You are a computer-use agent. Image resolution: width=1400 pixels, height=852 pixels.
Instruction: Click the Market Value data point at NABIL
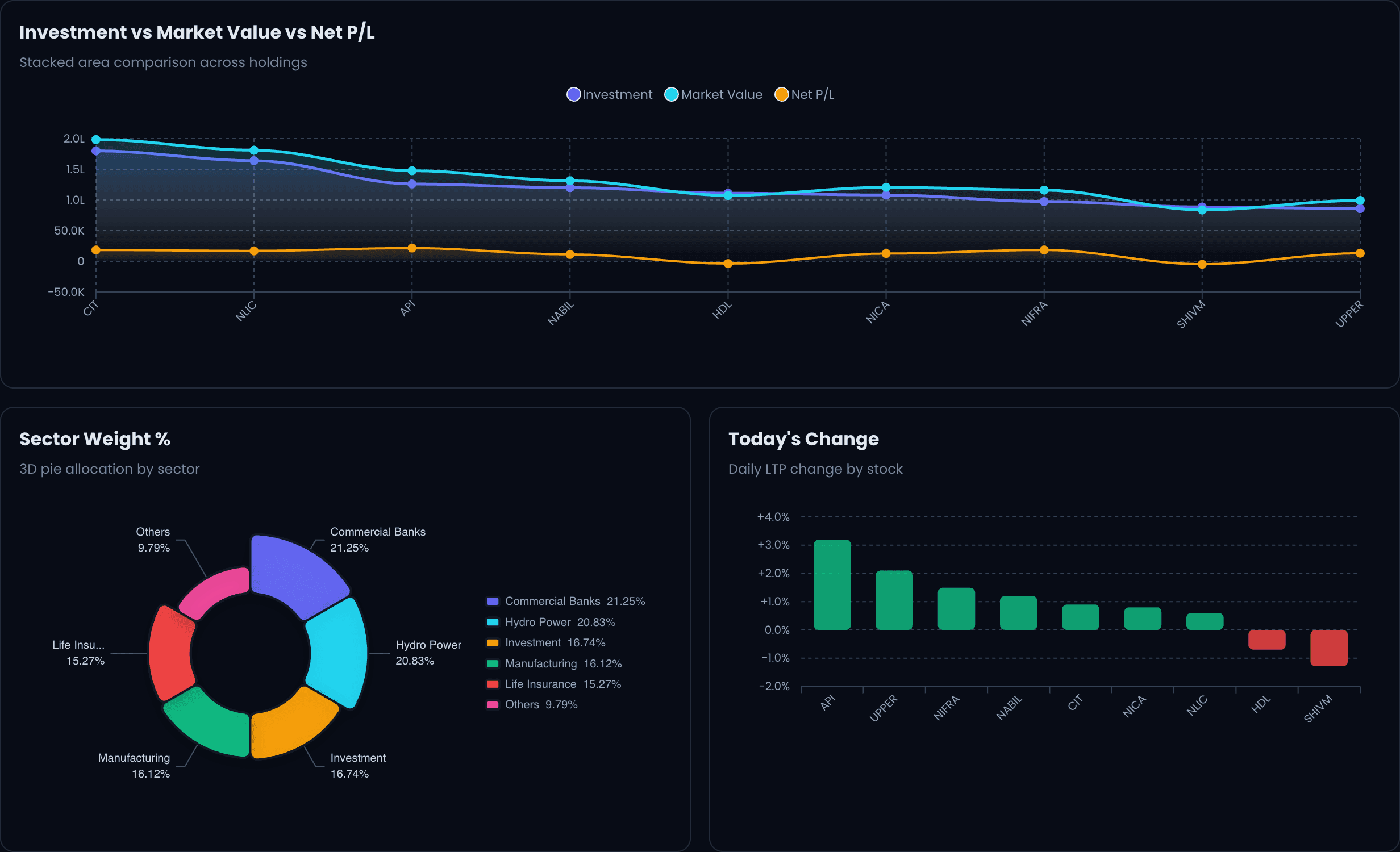570,181
